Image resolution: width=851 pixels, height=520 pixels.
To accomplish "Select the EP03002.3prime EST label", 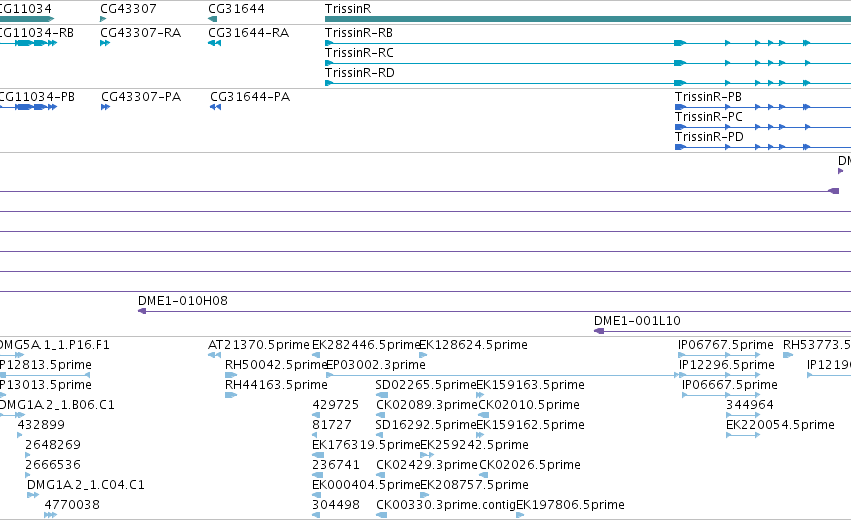I will coord(376,365).
